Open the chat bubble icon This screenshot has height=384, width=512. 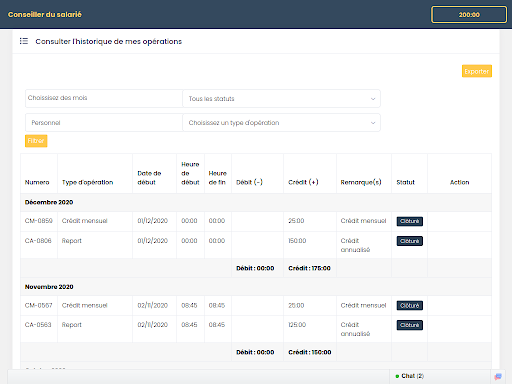coord(498,376)
